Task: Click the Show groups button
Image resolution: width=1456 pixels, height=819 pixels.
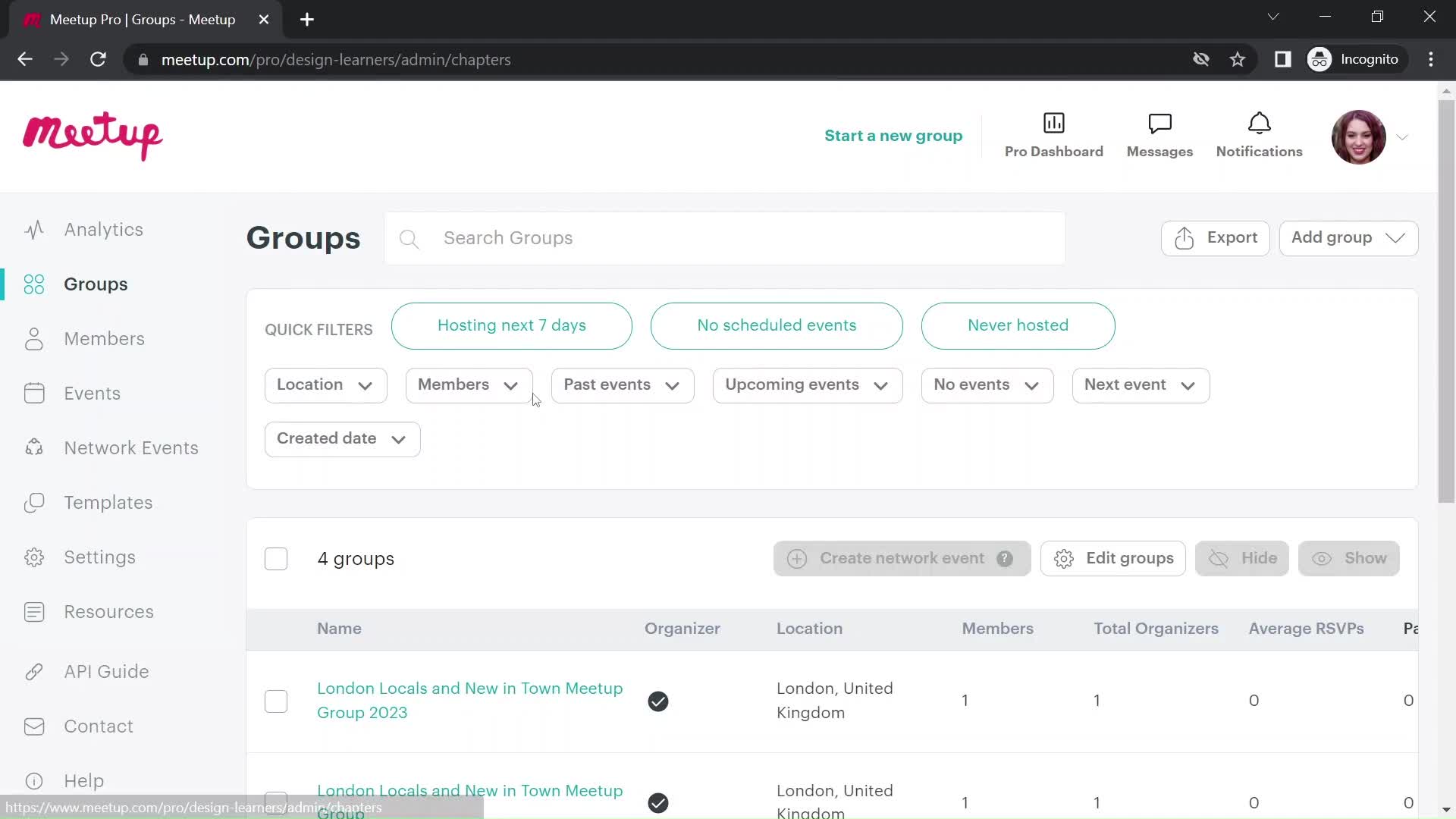Action: point(1348,559)
